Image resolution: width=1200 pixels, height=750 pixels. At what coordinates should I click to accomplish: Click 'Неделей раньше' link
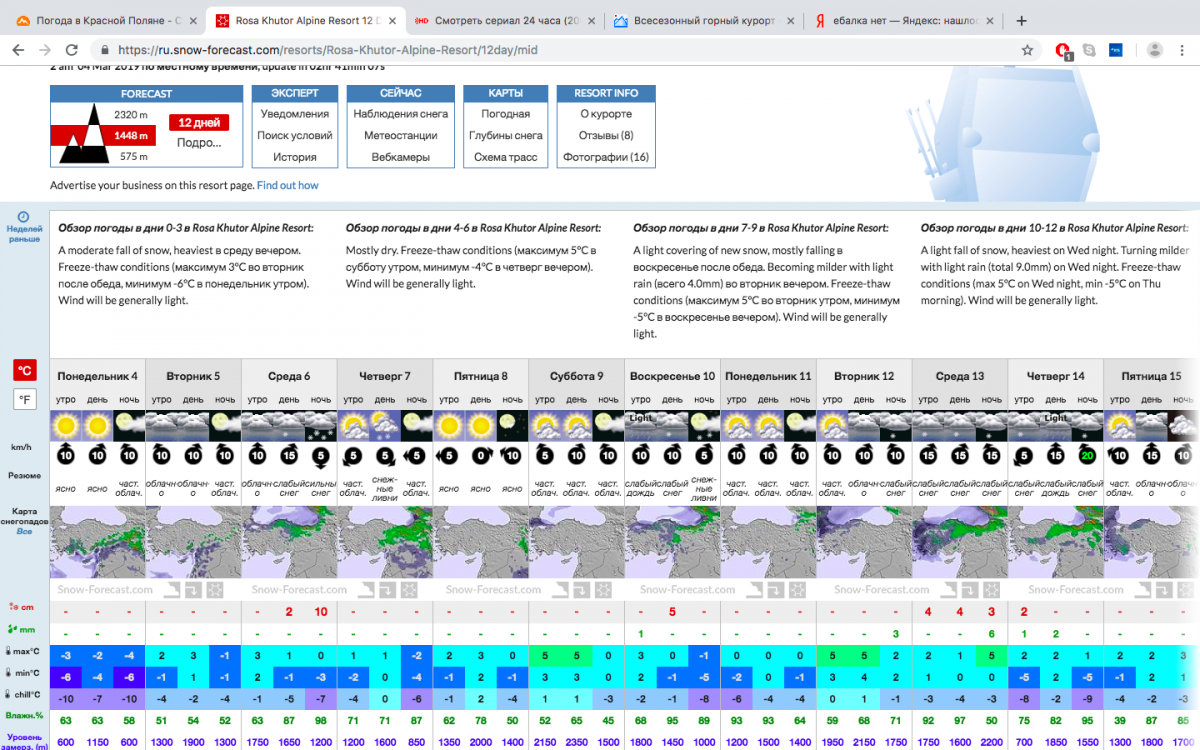pos(24,234)
